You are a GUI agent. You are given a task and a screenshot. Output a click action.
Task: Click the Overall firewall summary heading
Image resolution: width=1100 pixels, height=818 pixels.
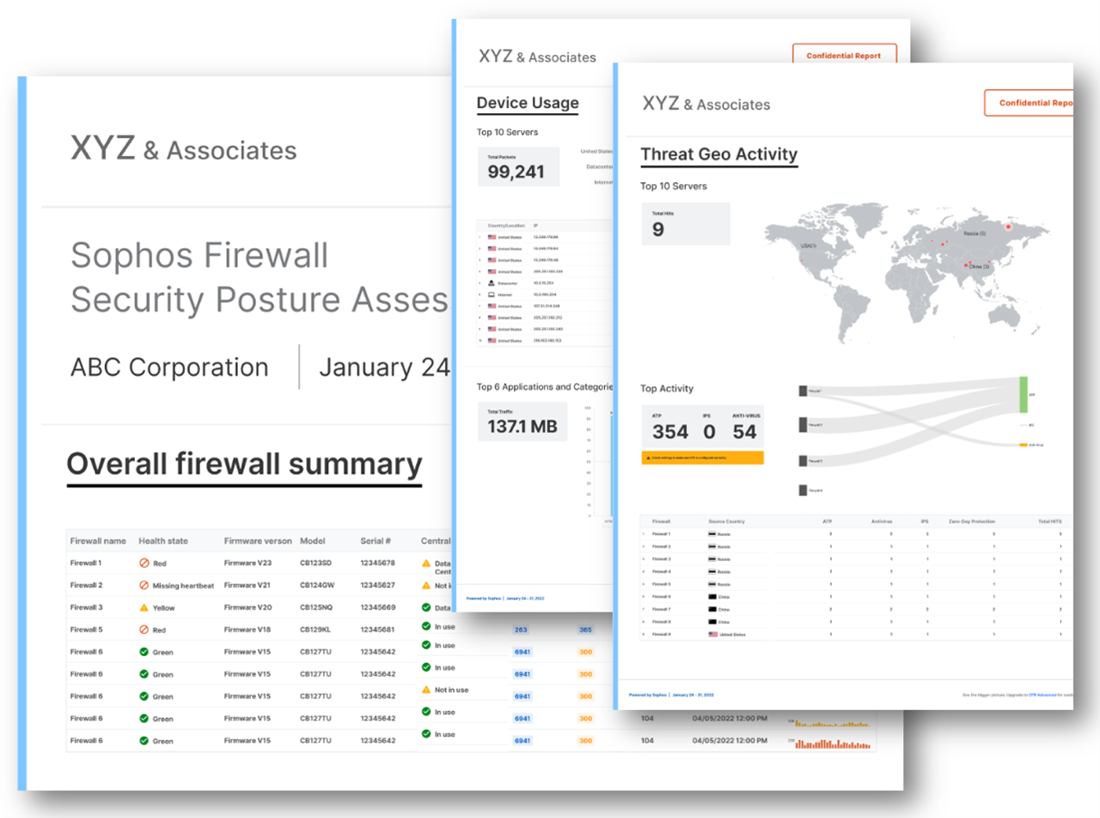coord(244,464)
